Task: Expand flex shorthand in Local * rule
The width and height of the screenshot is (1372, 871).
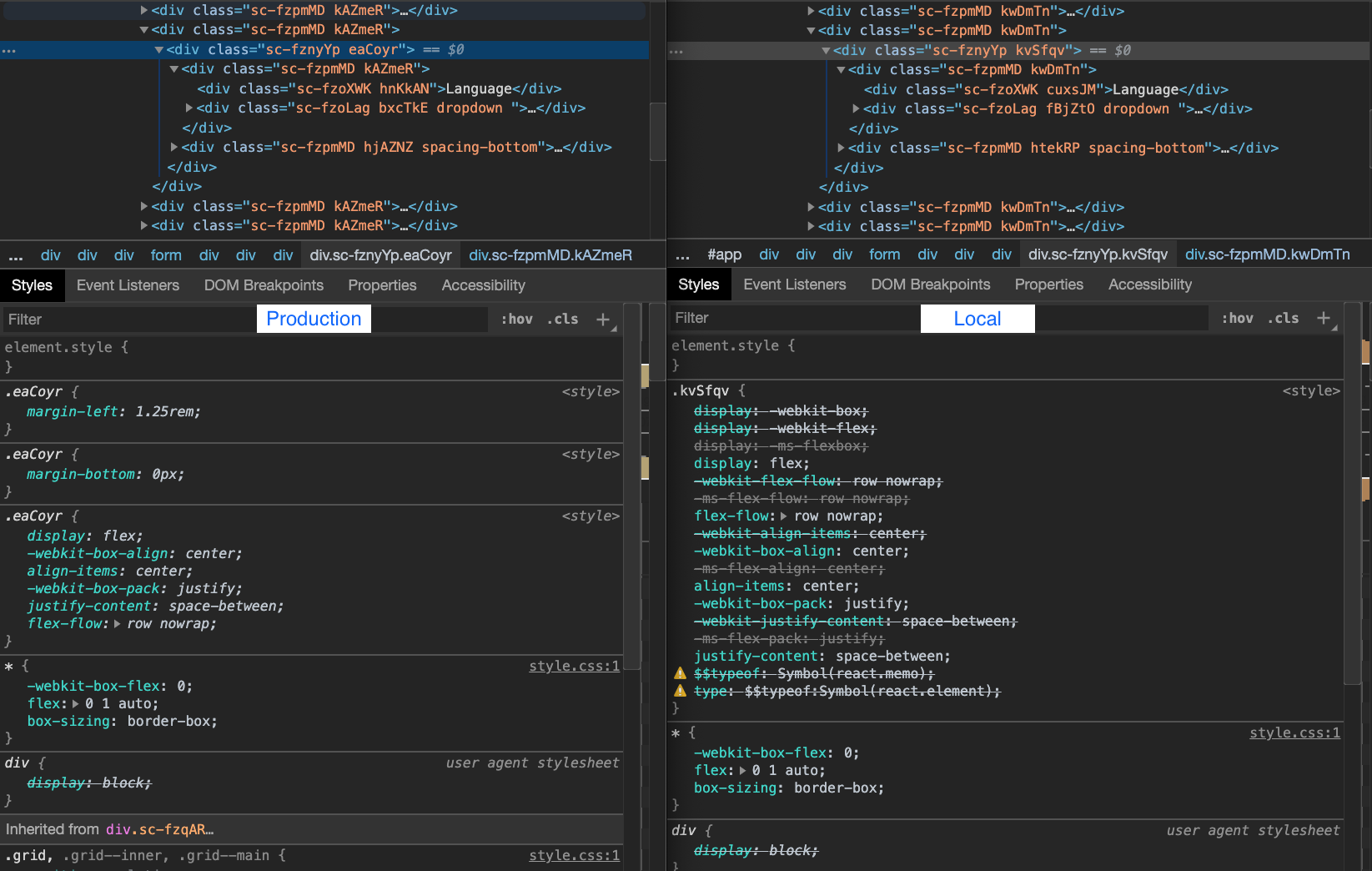Action: click(742, 771)
